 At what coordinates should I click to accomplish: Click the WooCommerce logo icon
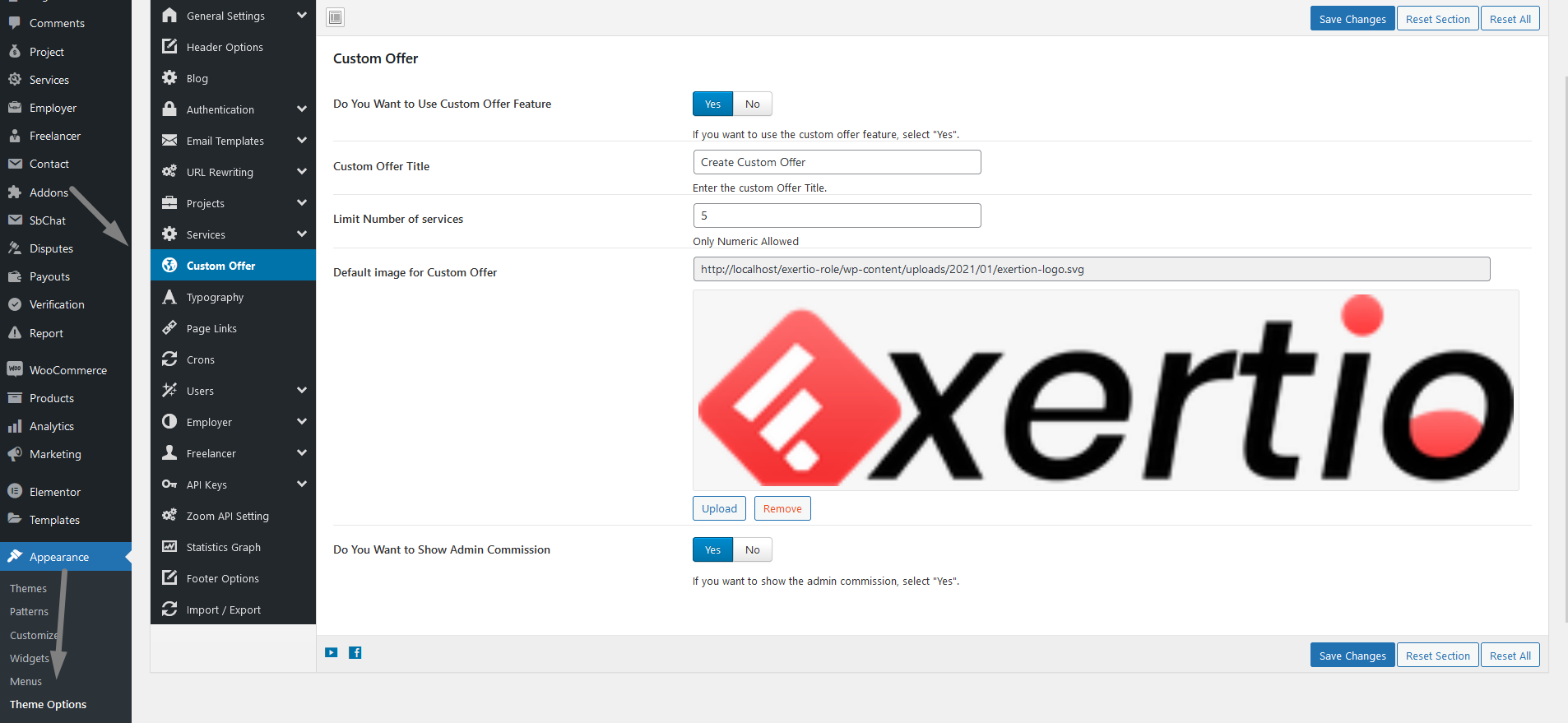[15, 369]
